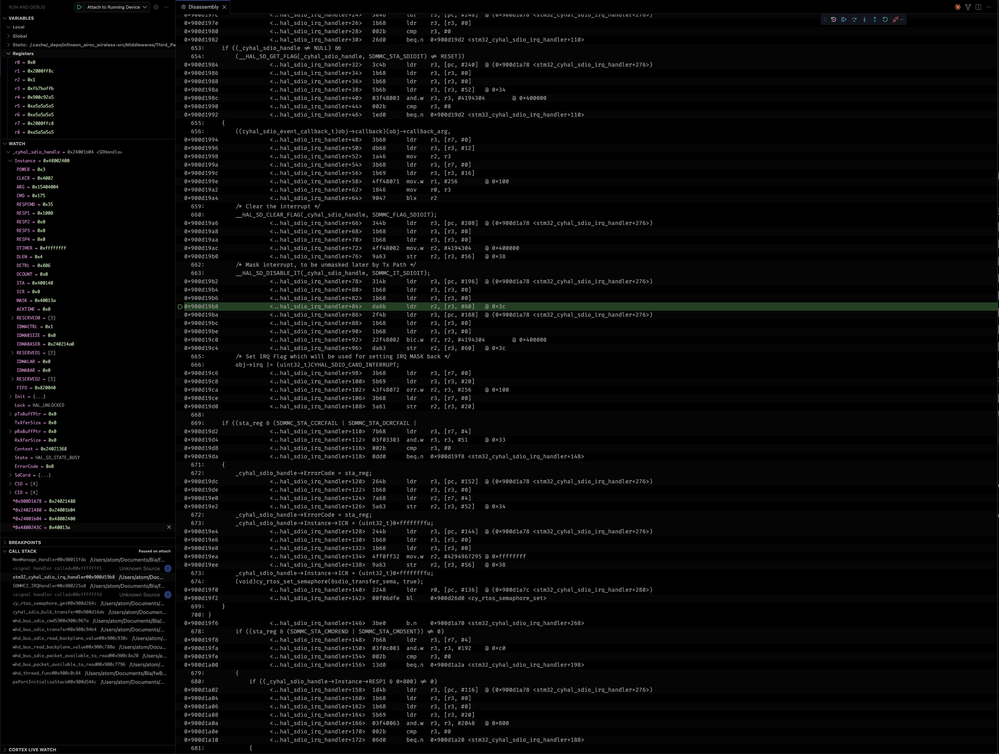Select the STA register watch row
This screenshot has width=999, height=754.
pos(87,283)
